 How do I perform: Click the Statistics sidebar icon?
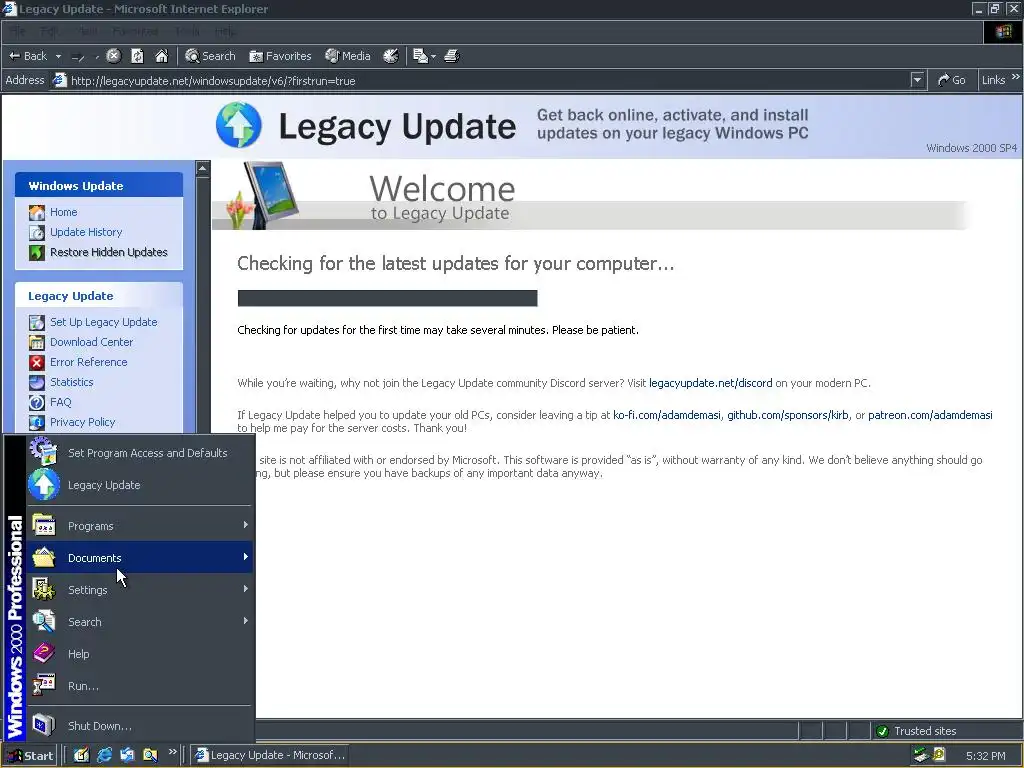point(37,382)
